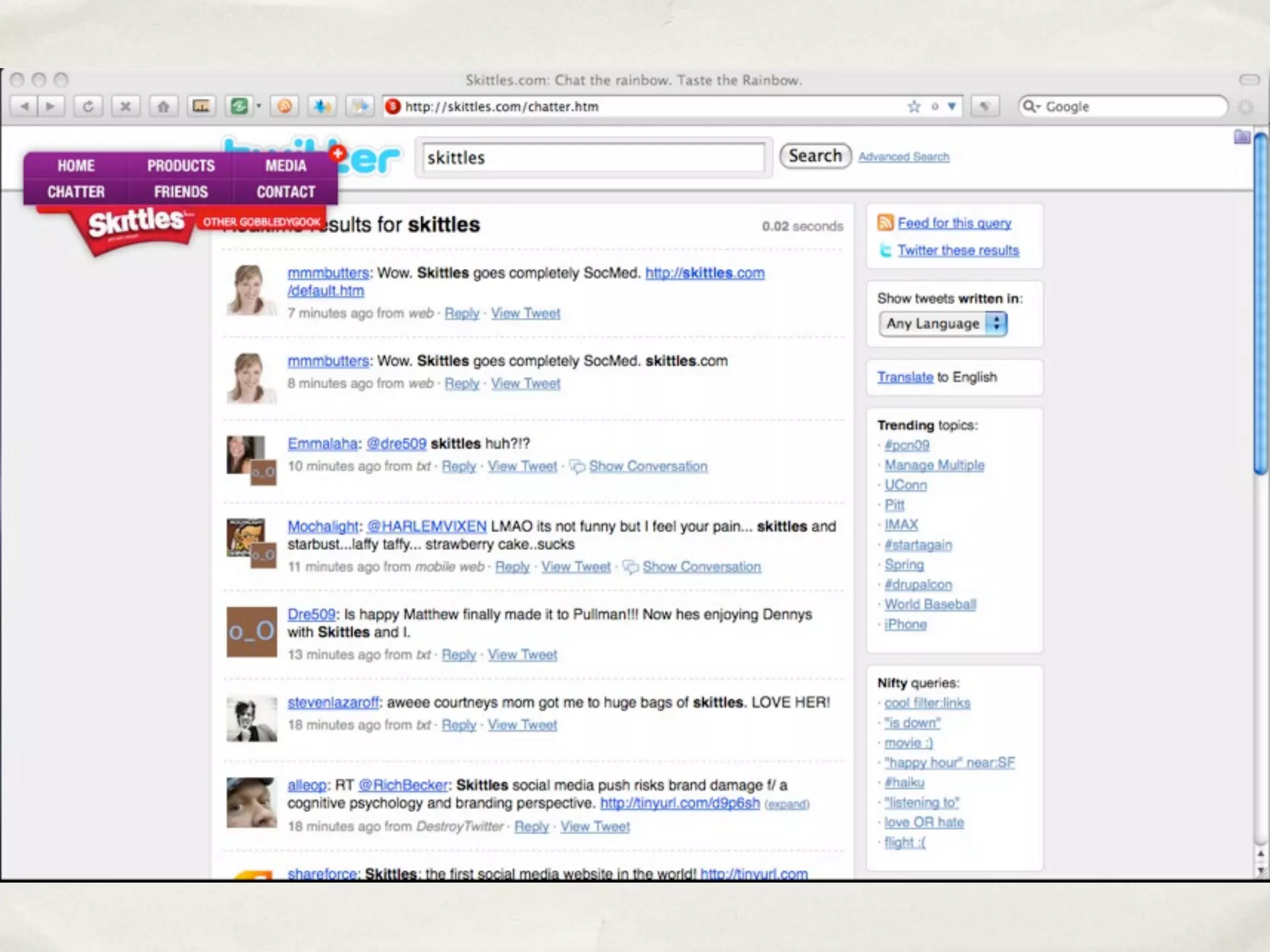This screenshot has height=952, width=1270.
Task: Go to the browser home icon
Action: point(163,107)
